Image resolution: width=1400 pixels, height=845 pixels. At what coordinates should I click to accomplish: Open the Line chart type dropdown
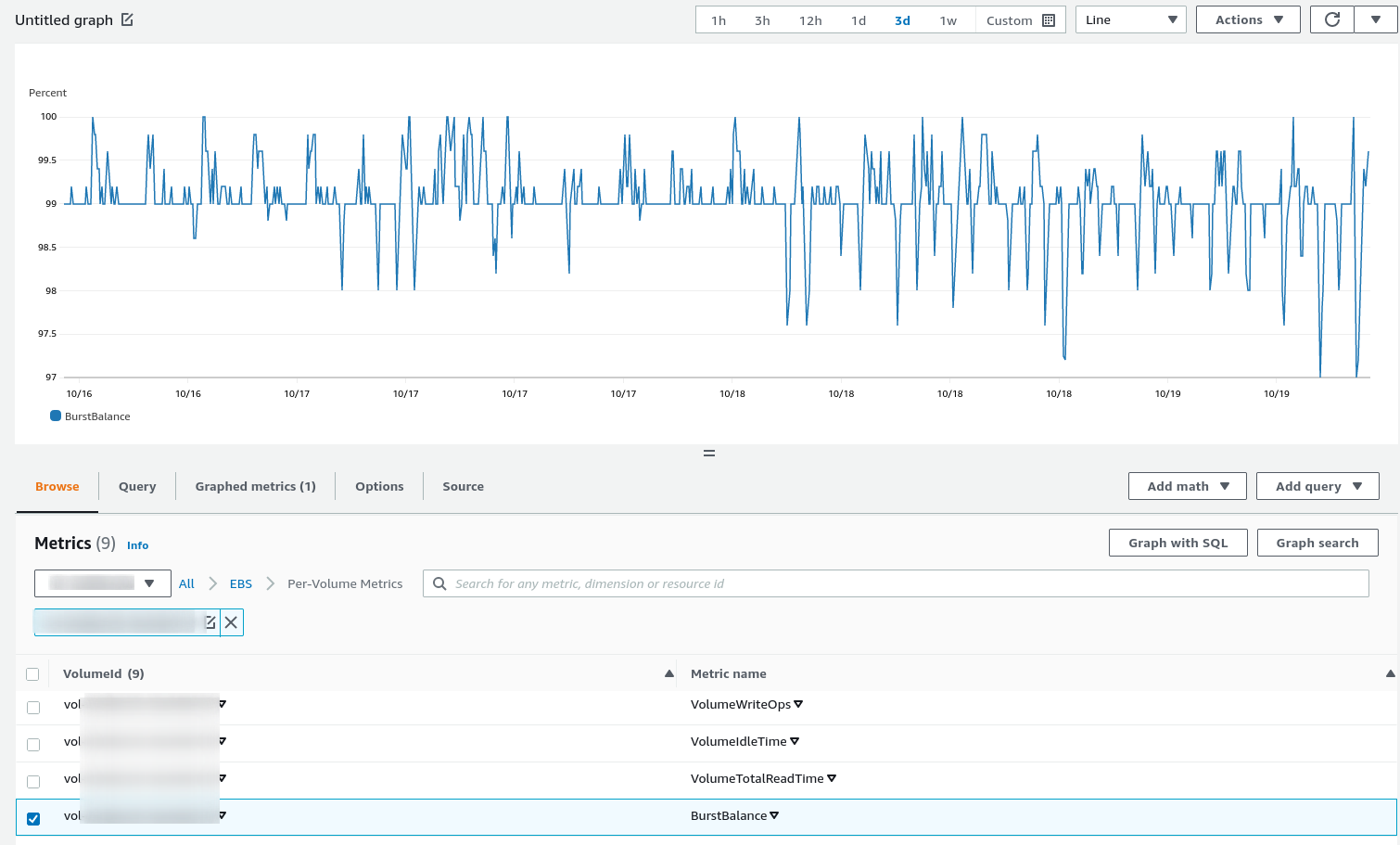(1130, 19)
